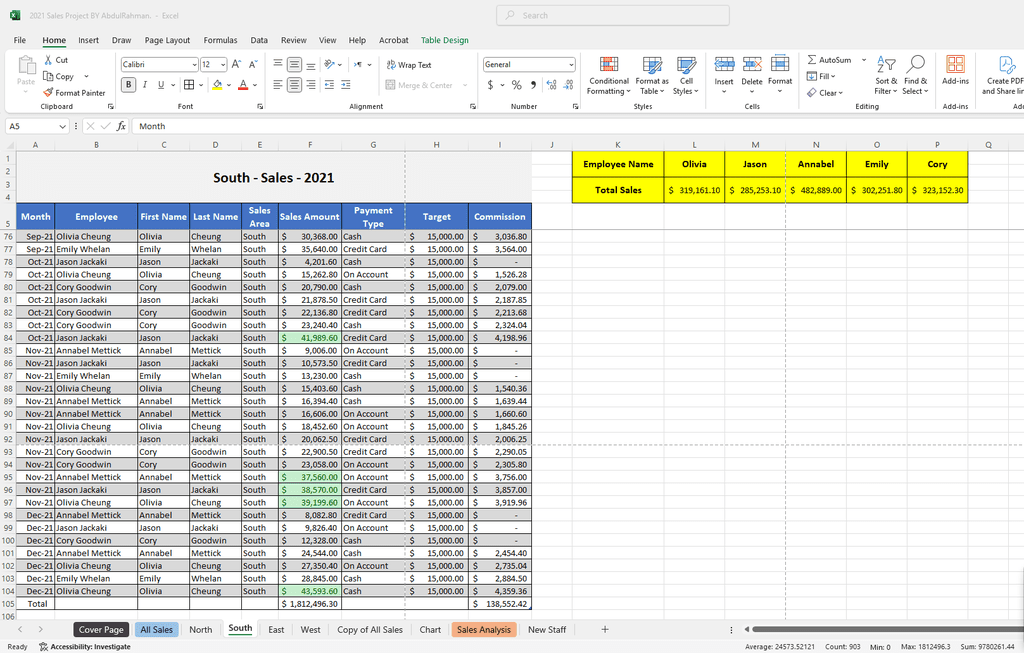Click the Insert Function fx icon
The width and height of the screenshot is (1024, 653).
121,126
